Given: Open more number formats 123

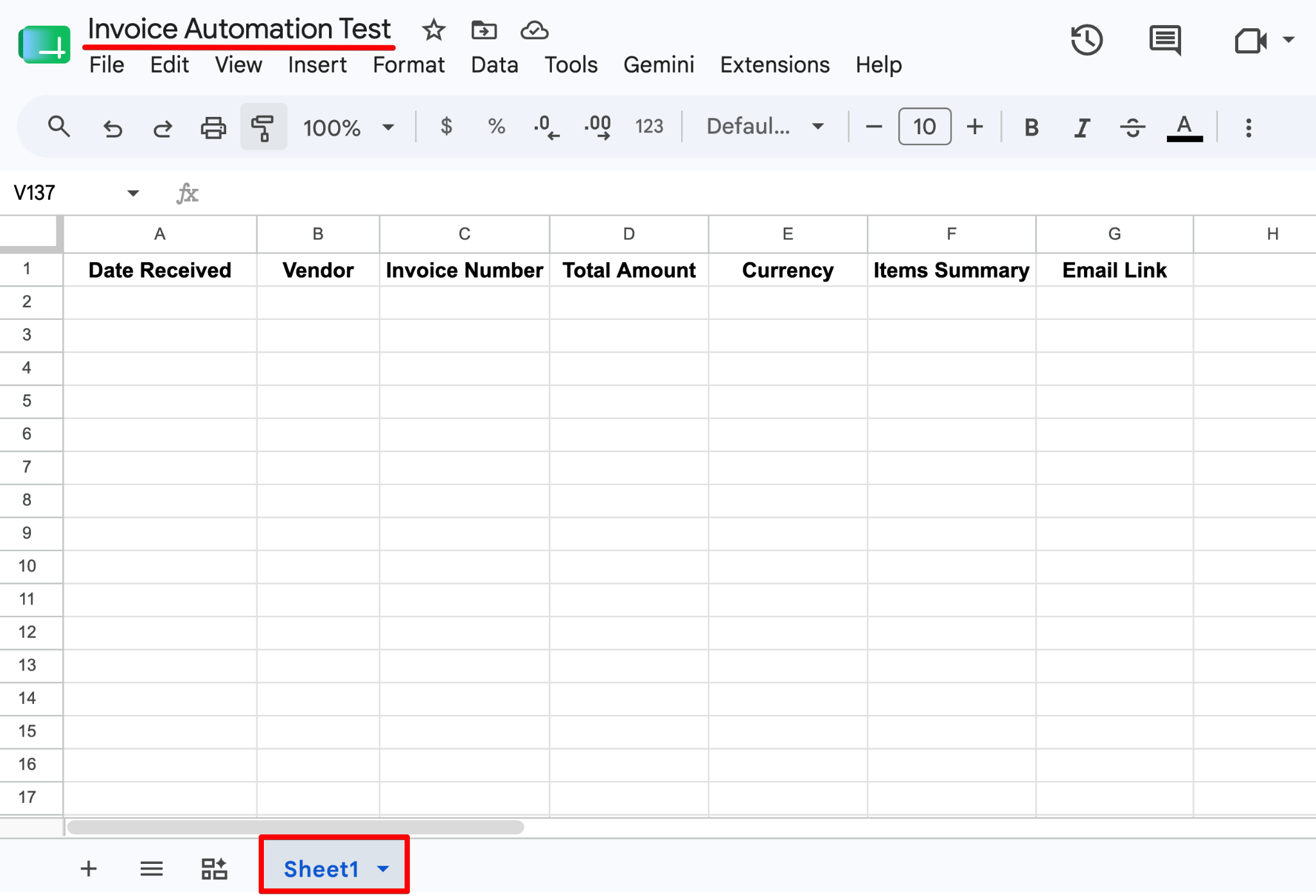Looking at the screenshot, I should click(649, 126).
